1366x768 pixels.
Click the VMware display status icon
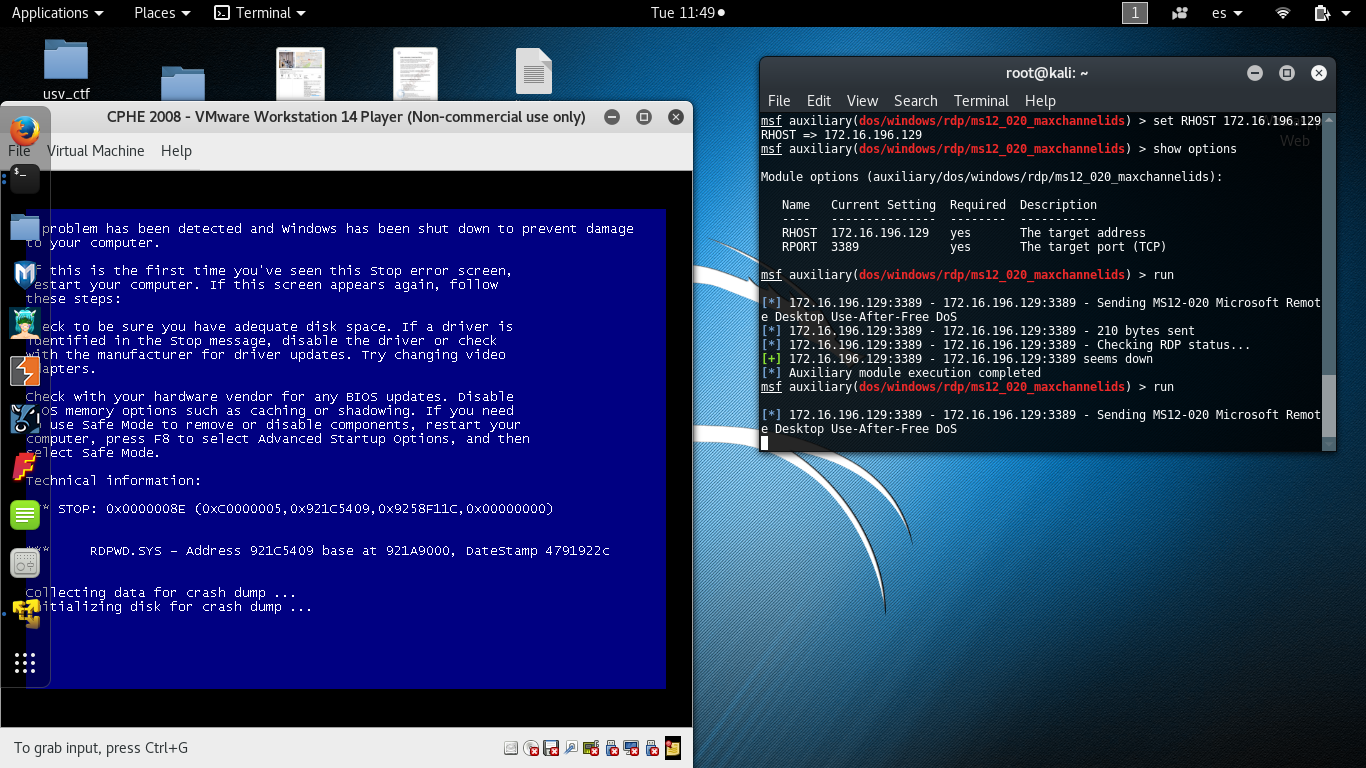tap(631, 748)
